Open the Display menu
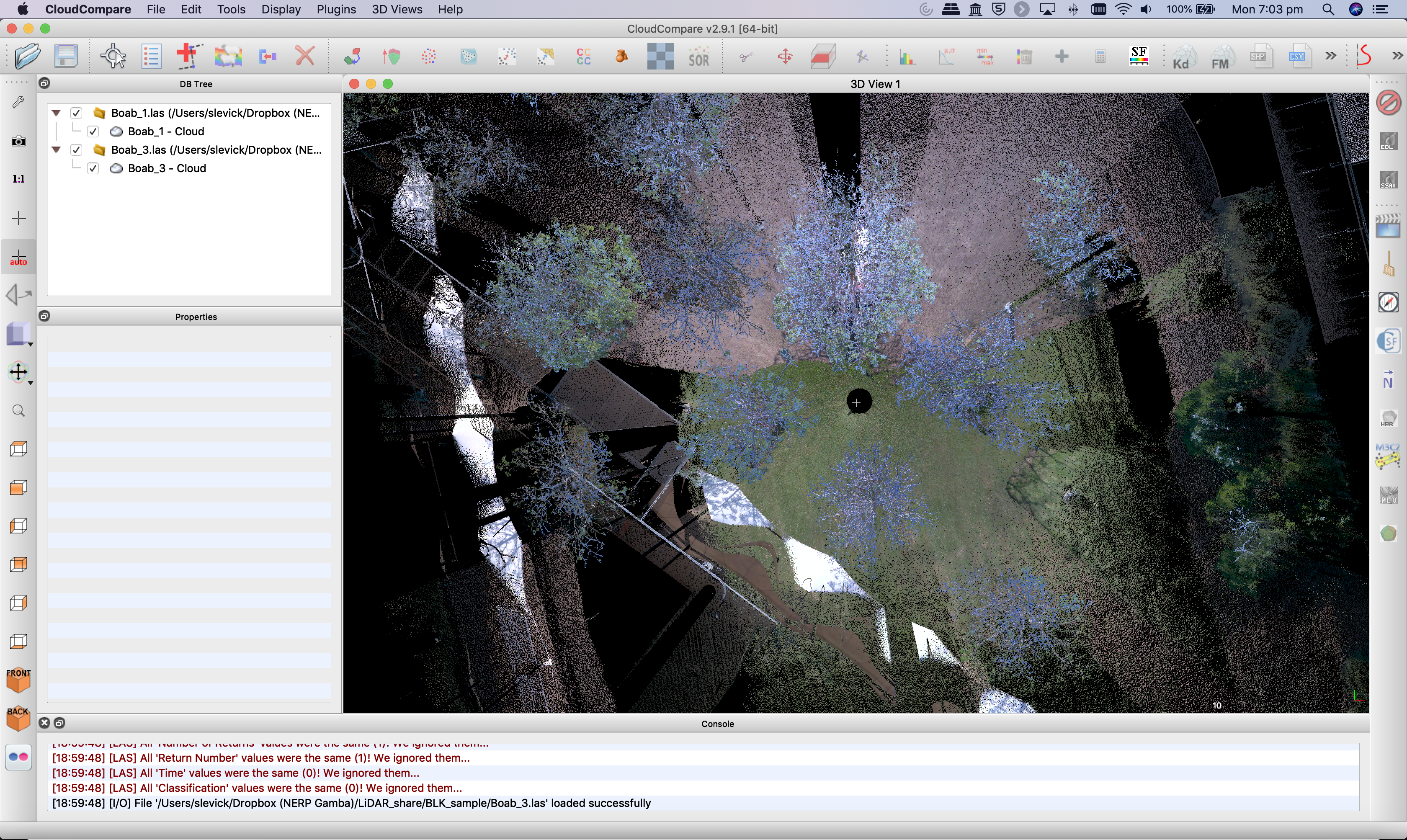The width and height of the screenshot is (1407, 840). tap(281, 10)
